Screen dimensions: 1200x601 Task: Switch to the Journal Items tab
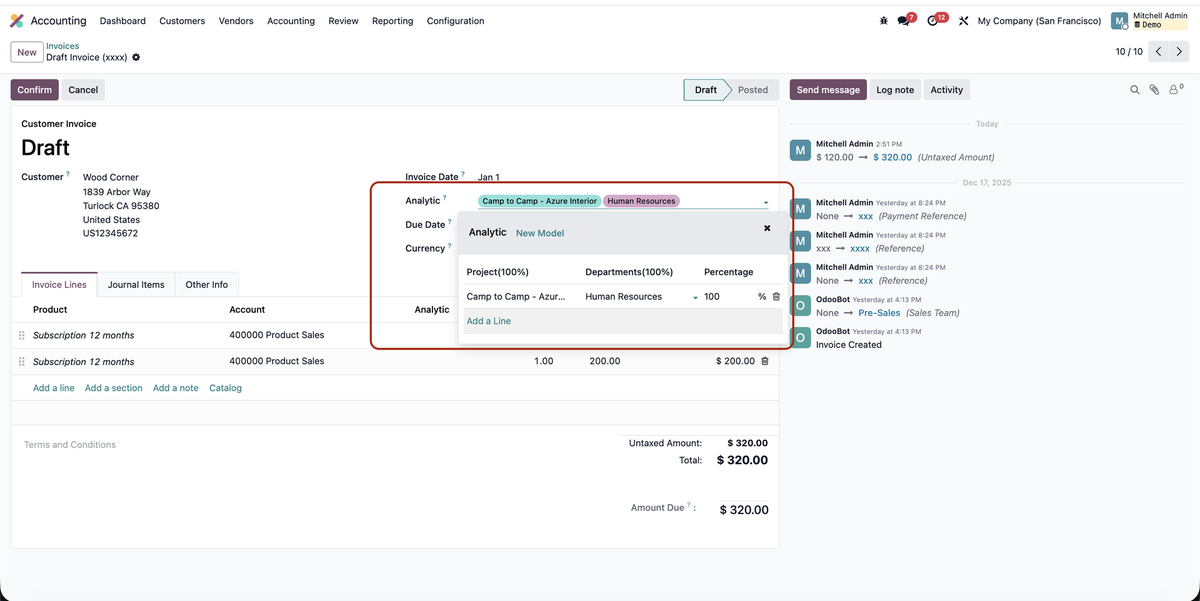coord(136,285)
